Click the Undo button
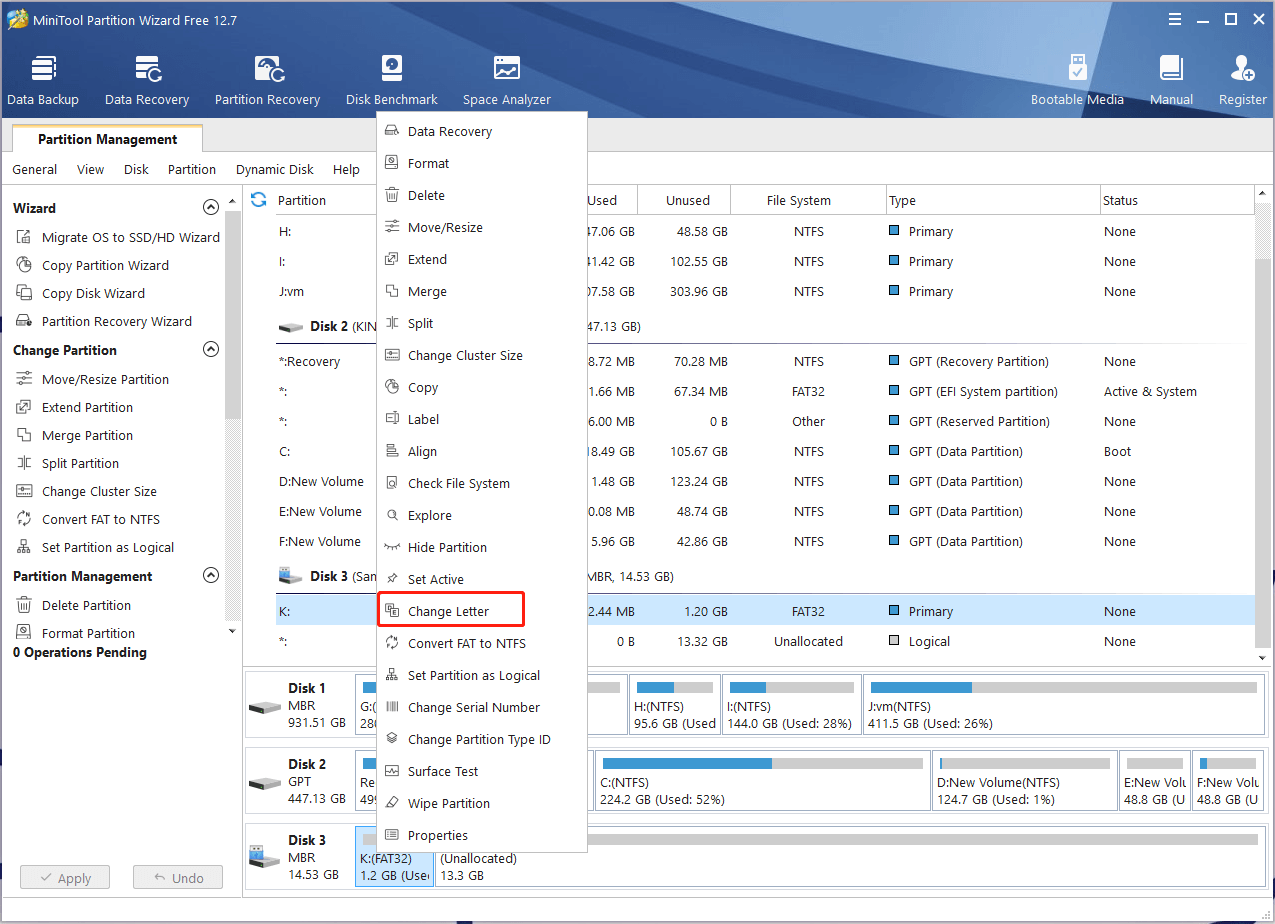Viewport: 1275px width, 924px height. pos(178,878)
